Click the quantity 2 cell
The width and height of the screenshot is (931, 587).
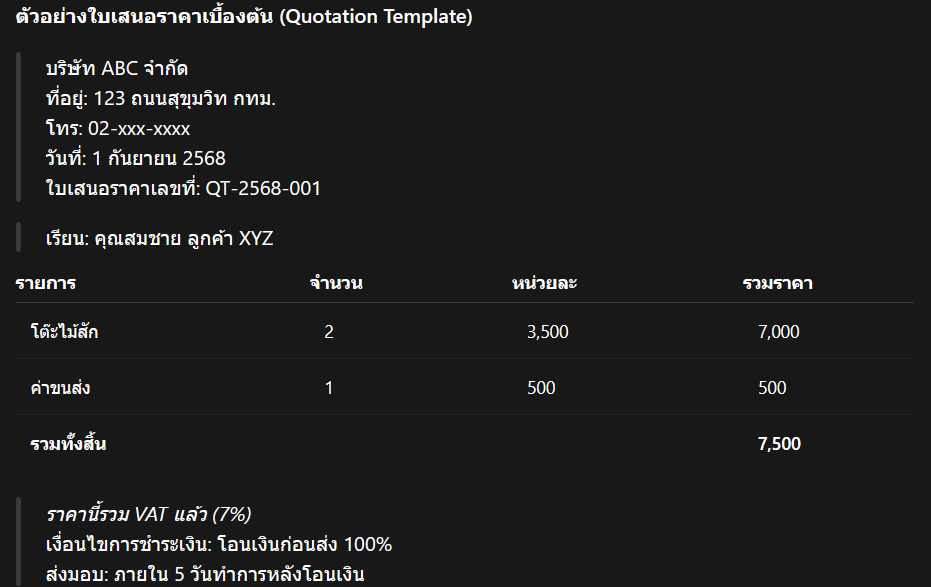329,332
